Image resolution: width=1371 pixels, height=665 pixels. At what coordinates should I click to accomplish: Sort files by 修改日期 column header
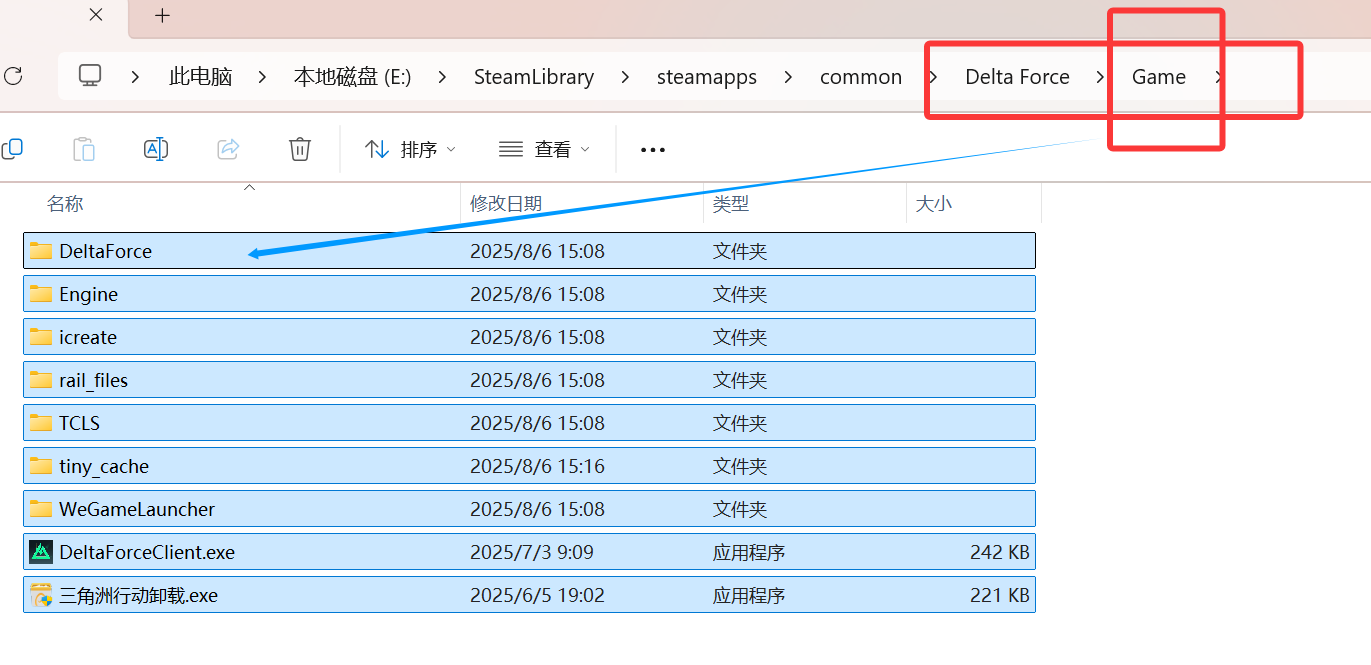[x=506, y=204]
